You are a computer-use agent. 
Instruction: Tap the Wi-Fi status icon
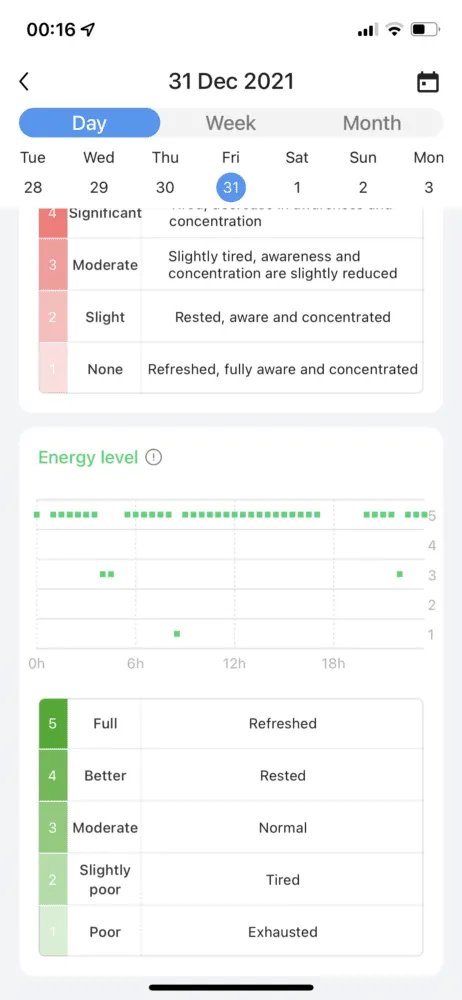(396, 29)
